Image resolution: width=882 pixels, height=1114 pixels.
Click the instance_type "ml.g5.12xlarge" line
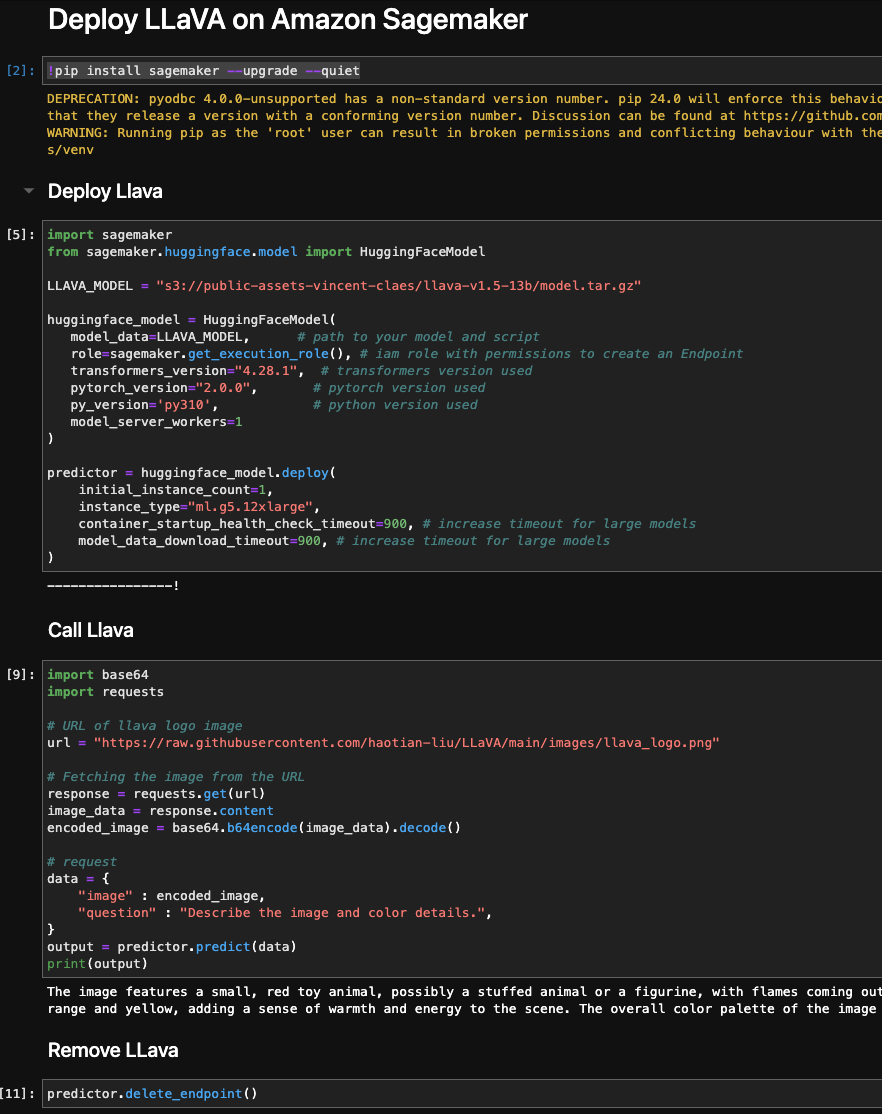(199, 507)
